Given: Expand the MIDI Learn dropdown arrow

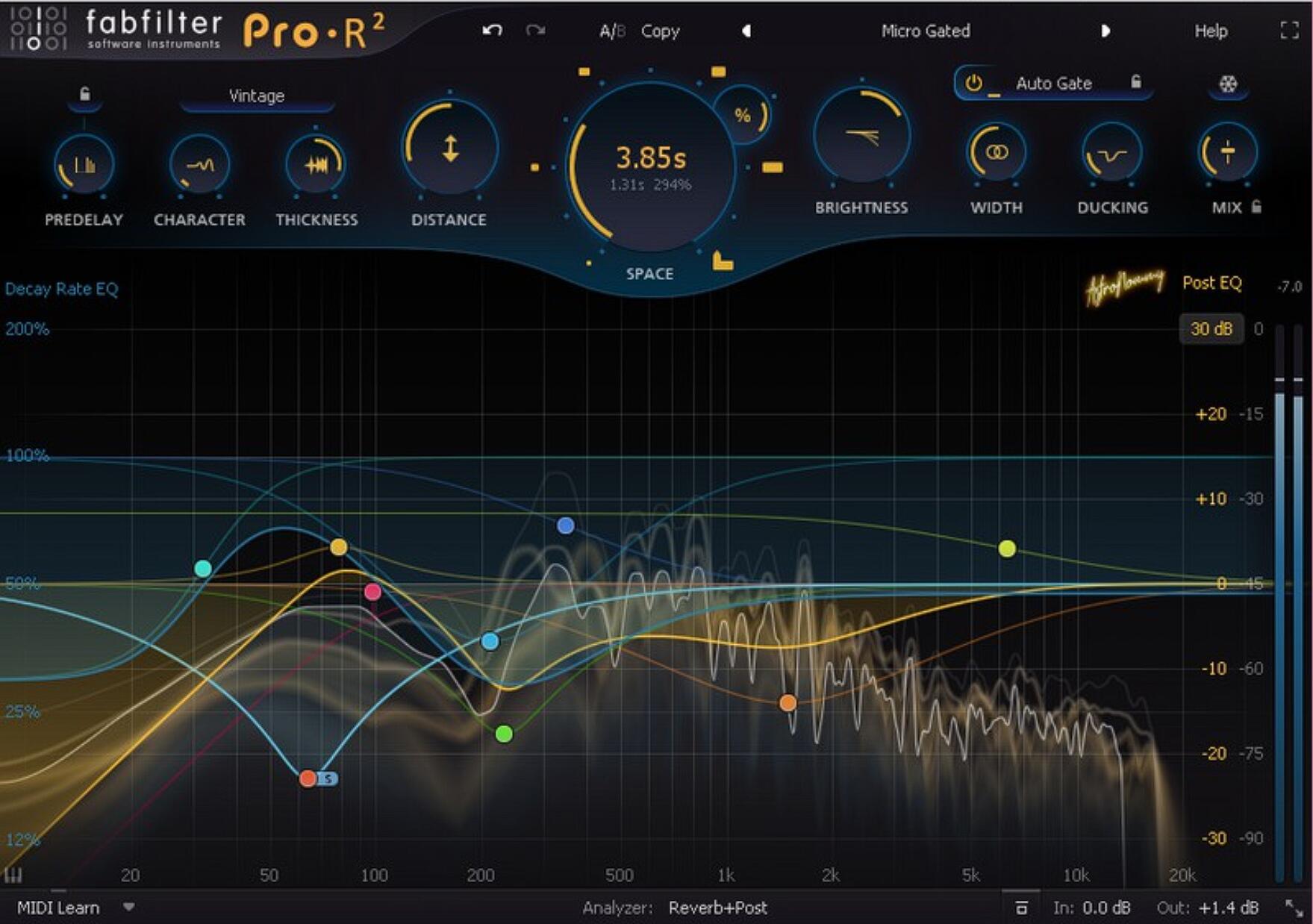Looking at the screenshot, I should 128,908.
